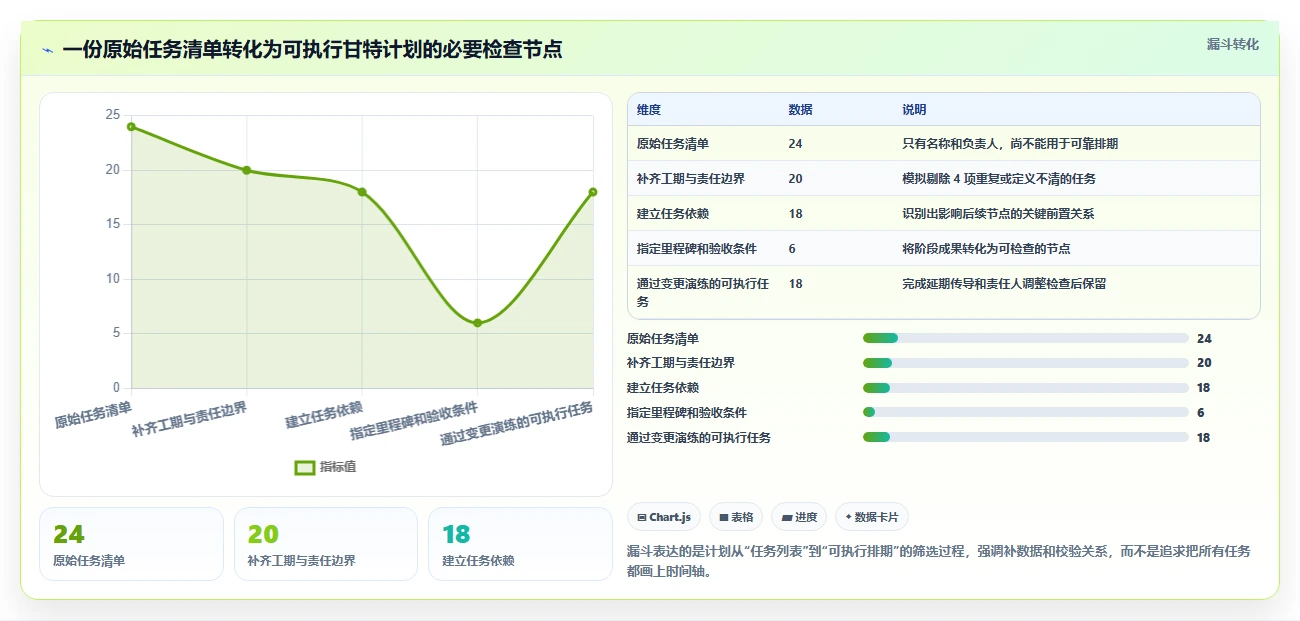The image size is (1300, 621).
Task: Click the lightning icon beside the title
Action: click(x=47, y=50)
